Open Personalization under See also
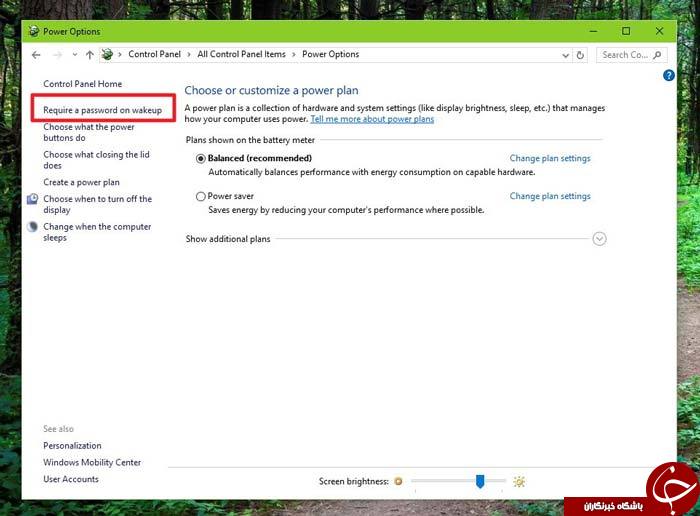Image resolution: width=700 pixels, height=516 pixels. [72, 445]
